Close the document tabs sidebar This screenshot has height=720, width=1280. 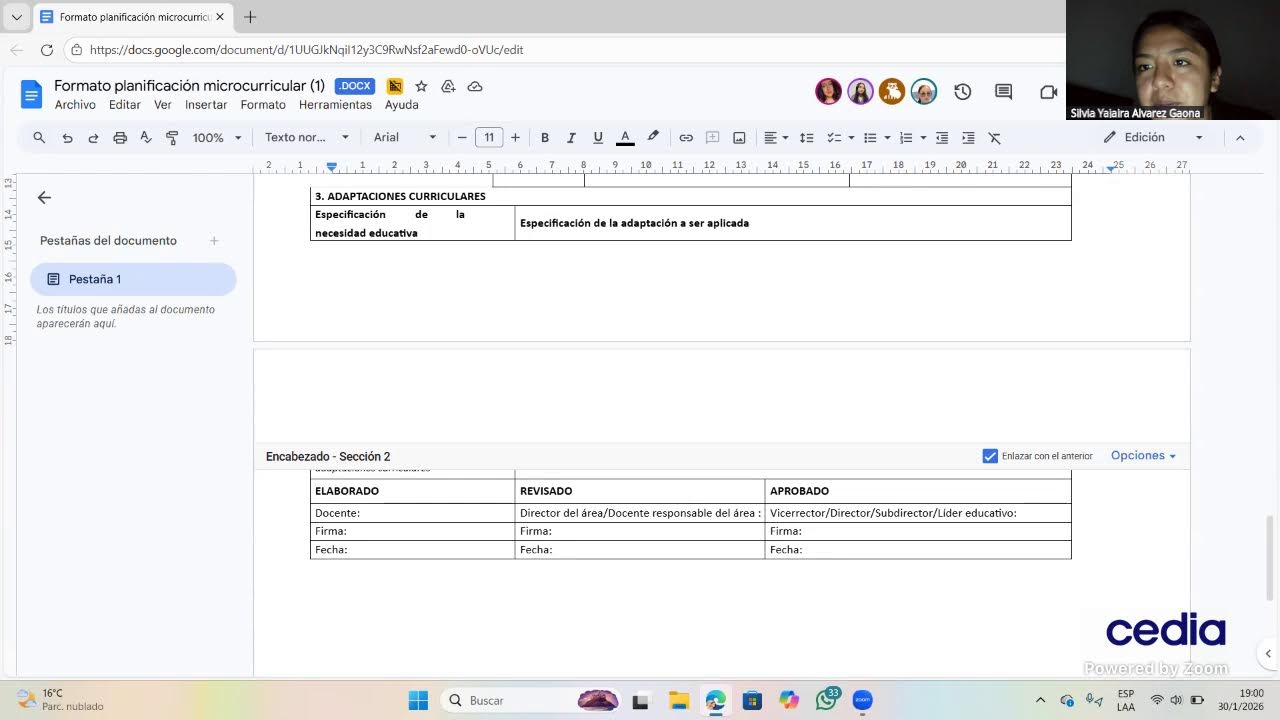point(44,198)
